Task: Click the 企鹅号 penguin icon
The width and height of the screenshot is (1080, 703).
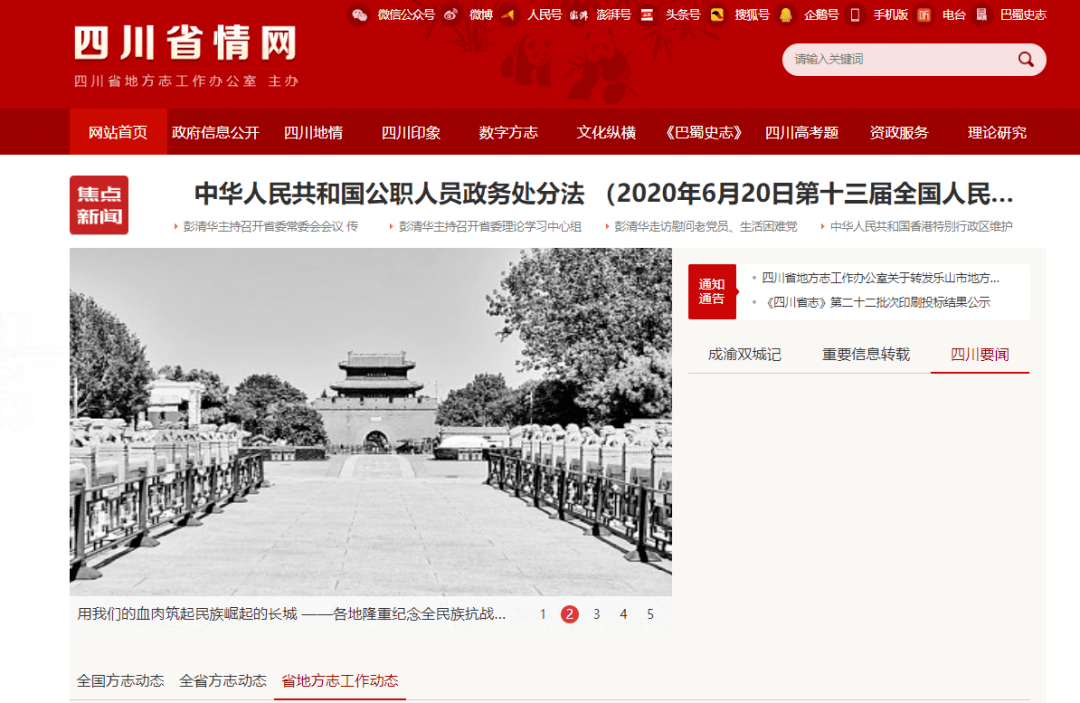Action: [x=786, y=15]
